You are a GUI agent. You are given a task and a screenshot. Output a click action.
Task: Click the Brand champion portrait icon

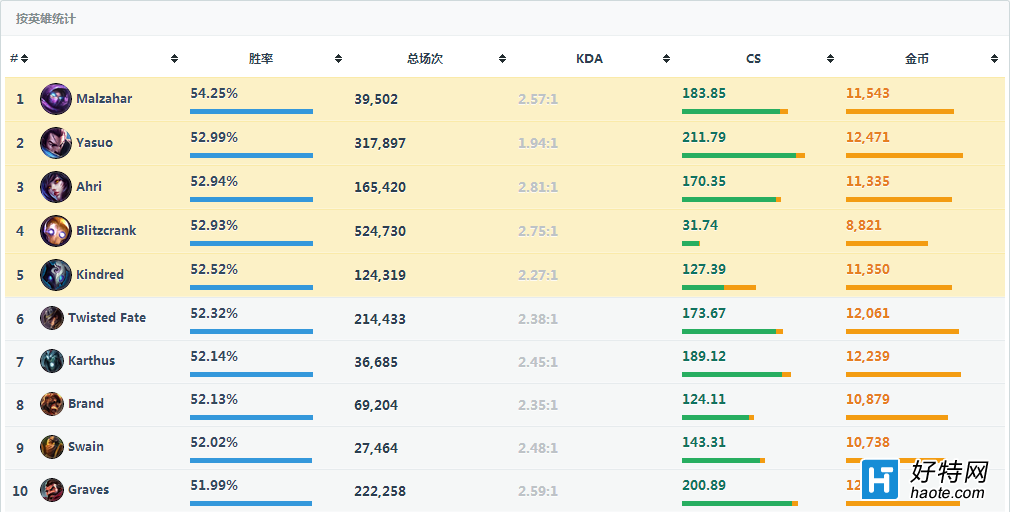pyautogui.click(x=52, y=404)
